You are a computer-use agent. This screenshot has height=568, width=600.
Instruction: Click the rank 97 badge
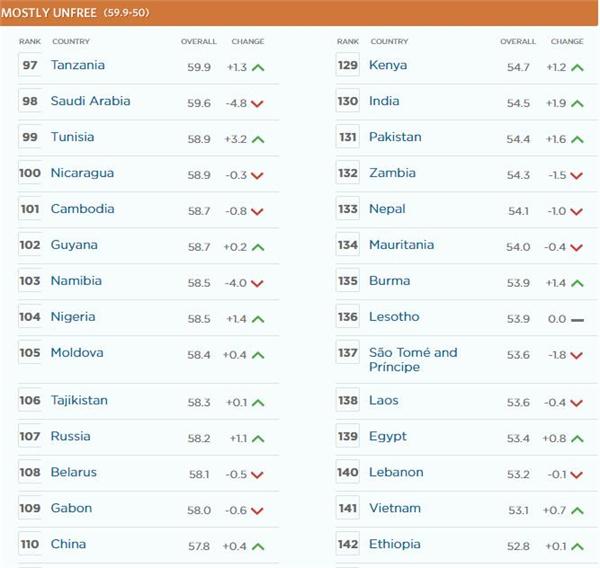tap(30, 65)
